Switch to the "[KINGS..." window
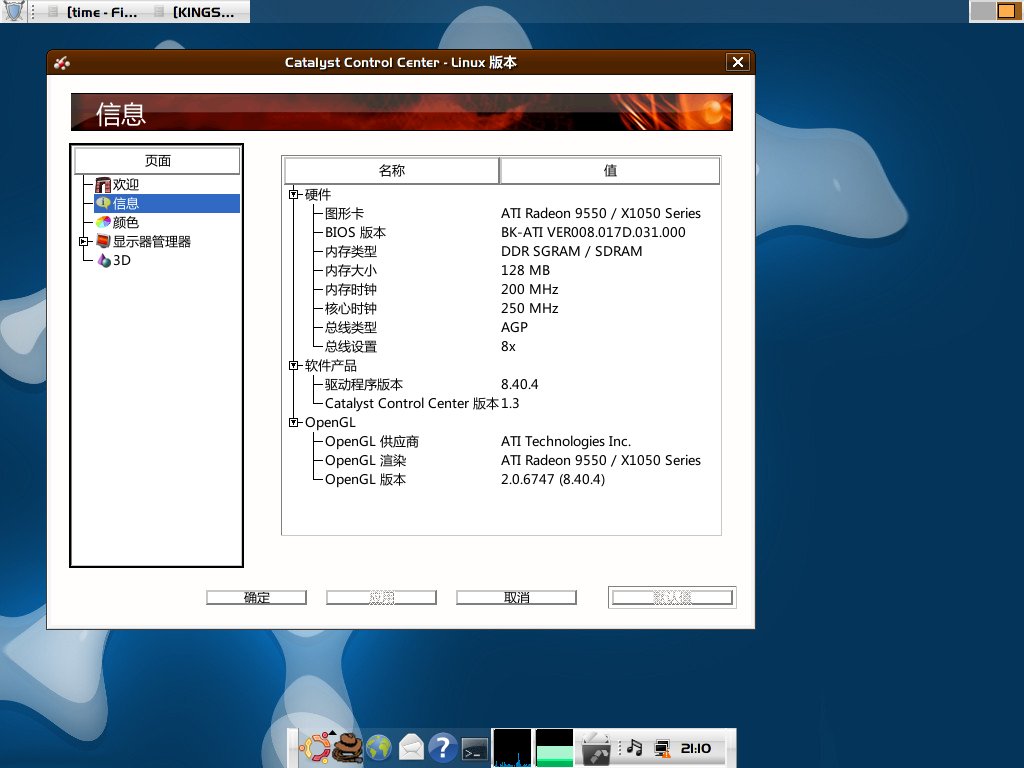Viewport: 1024px width, 768px height. tap(194, 12)
